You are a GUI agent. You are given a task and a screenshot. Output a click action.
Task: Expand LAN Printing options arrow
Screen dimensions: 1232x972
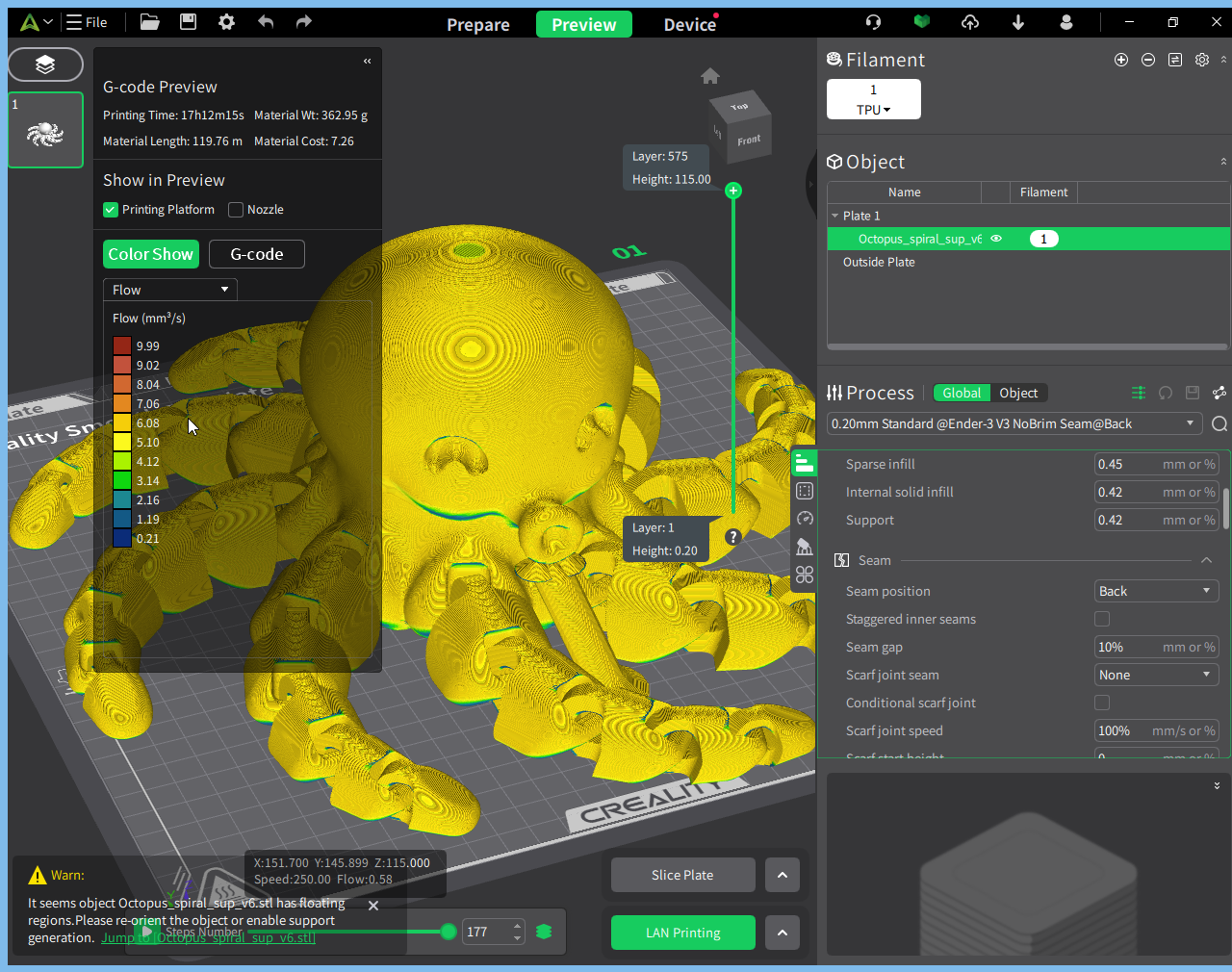783,933
